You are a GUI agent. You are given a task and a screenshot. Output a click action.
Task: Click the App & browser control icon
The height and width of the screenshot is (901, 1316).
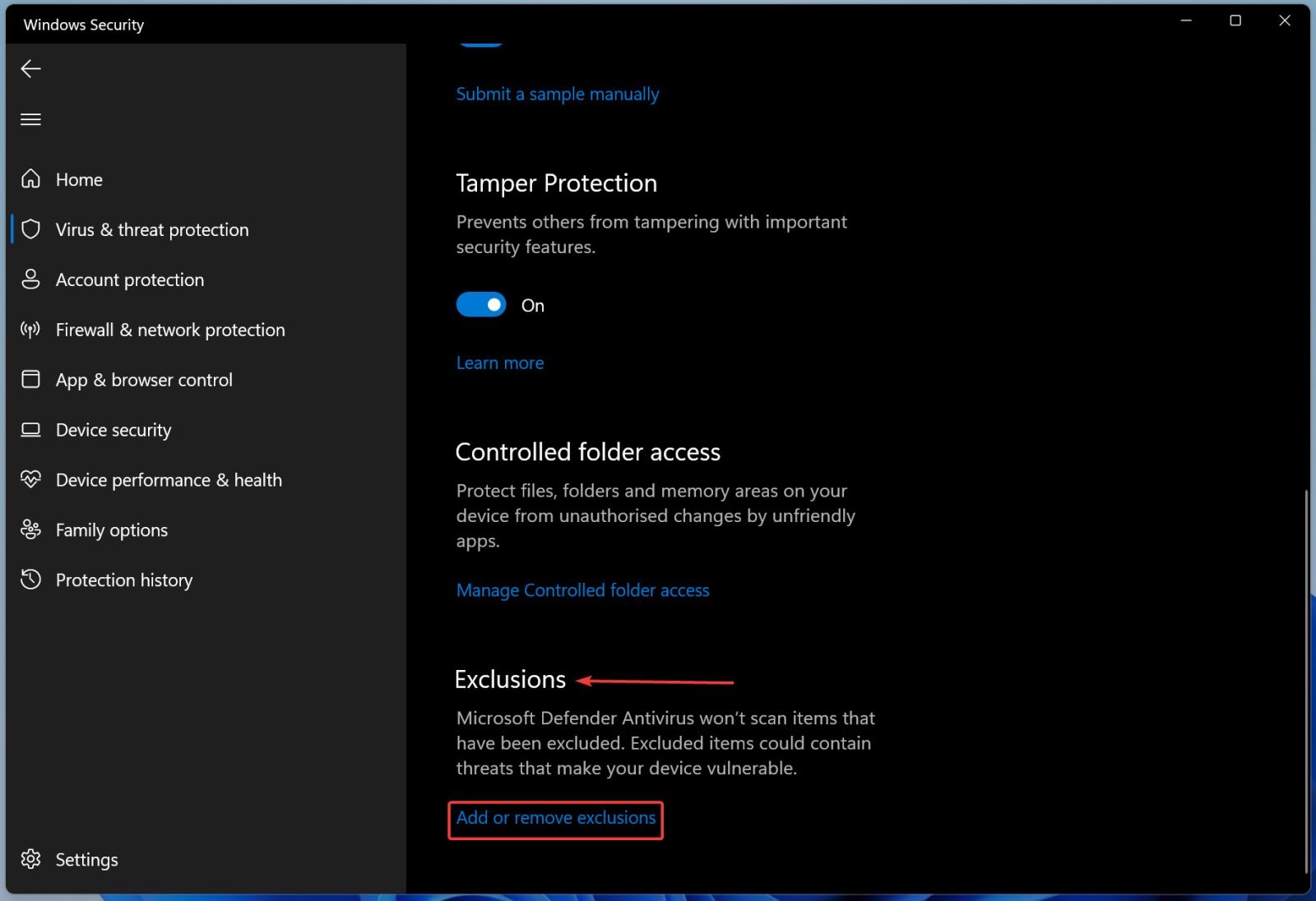pyautogui.click(x=30, y=380)
